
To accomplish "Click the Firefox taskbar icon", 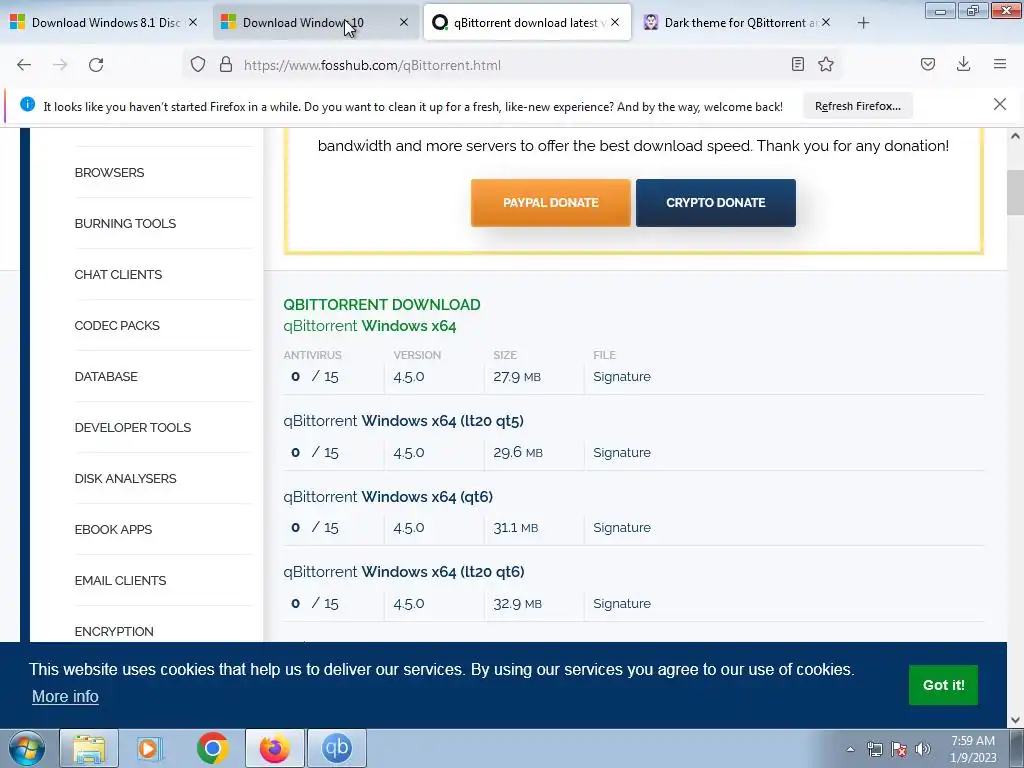I will click(x=274, y=748).
